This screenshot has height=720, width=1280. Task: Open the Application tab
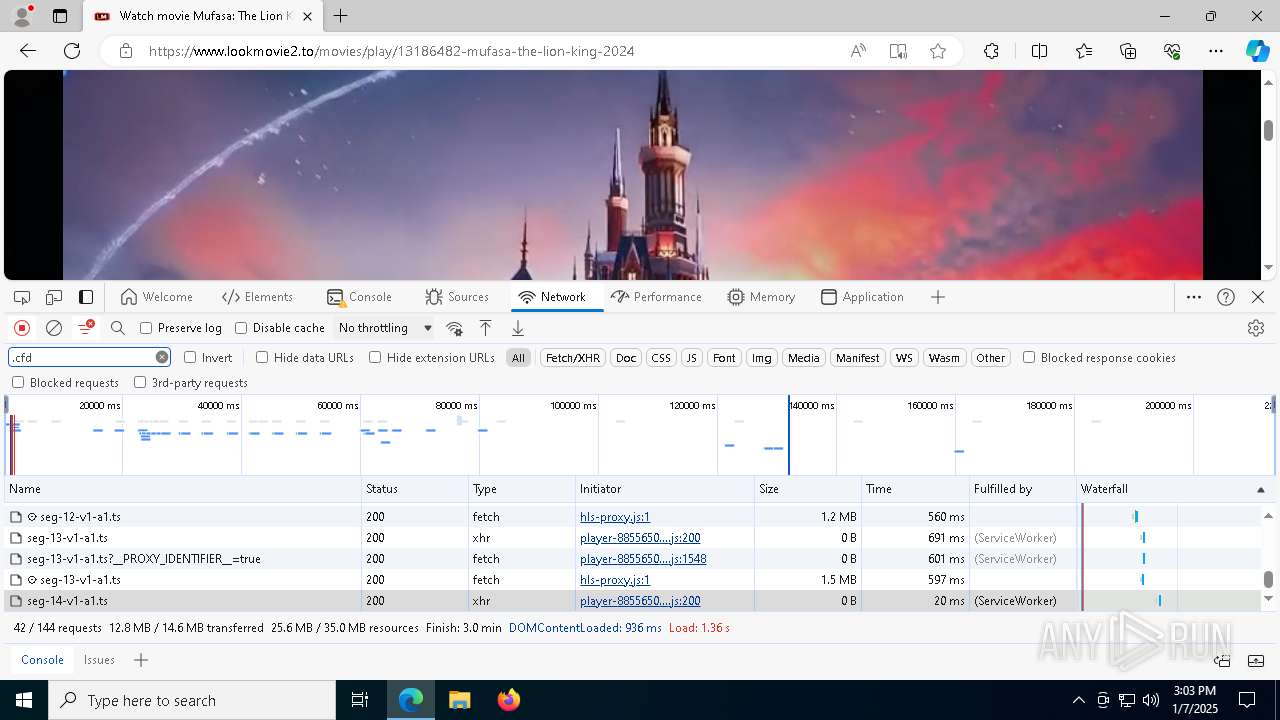[862, 297]
